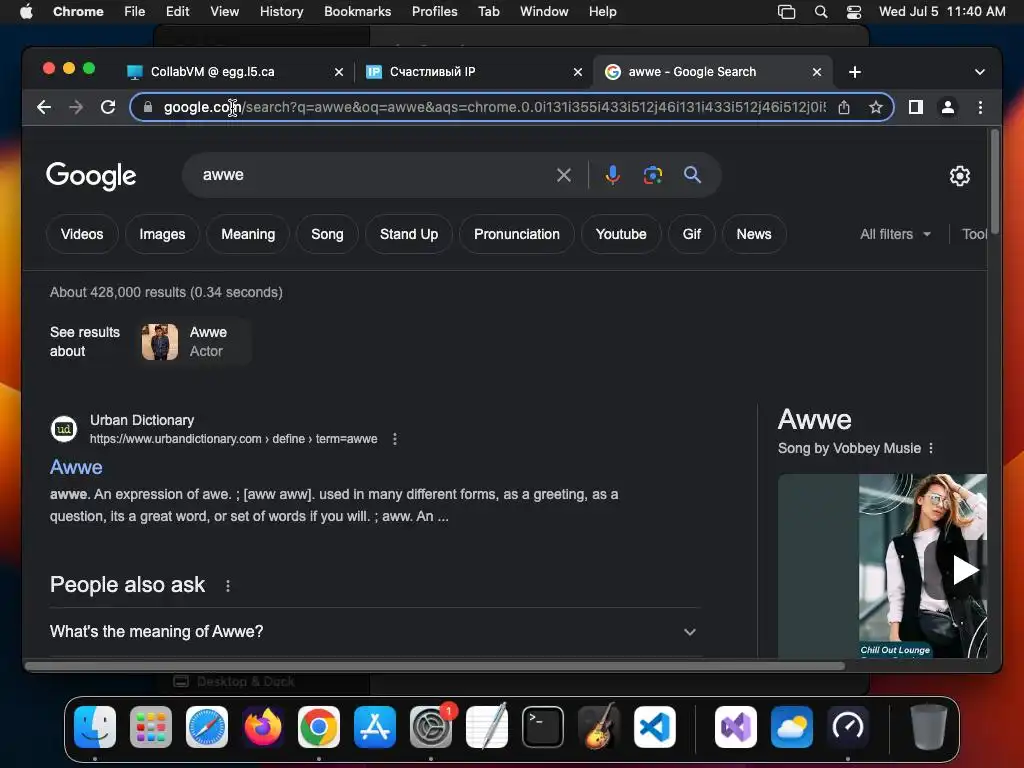
Task: Expand the tab search dropdown arrow
Action: 980,72
